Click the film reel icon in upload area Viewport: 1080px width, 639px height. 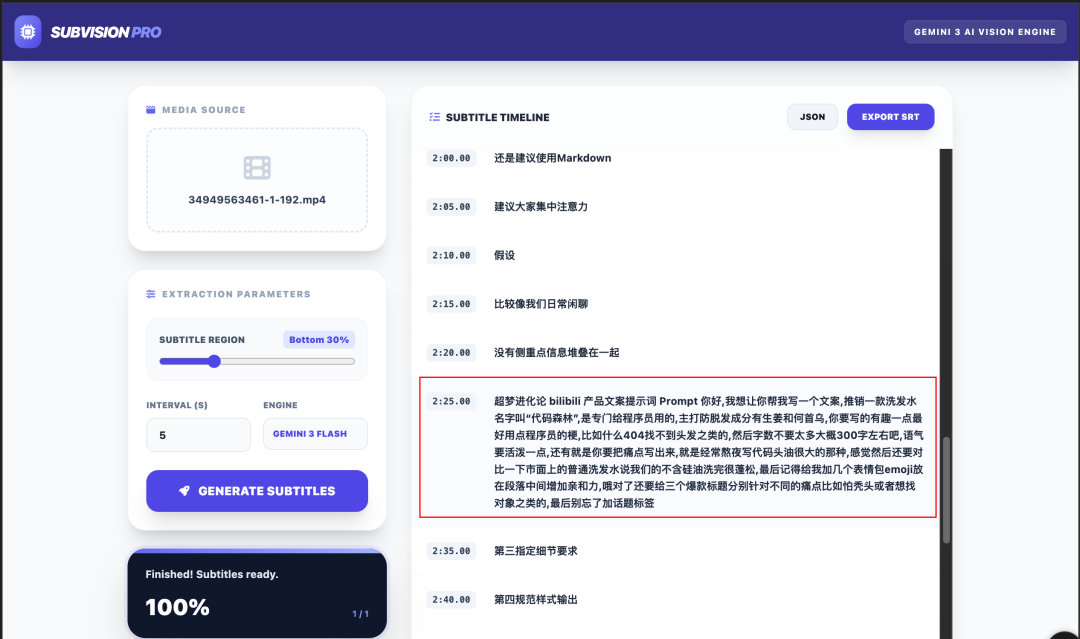pos(257,168)
